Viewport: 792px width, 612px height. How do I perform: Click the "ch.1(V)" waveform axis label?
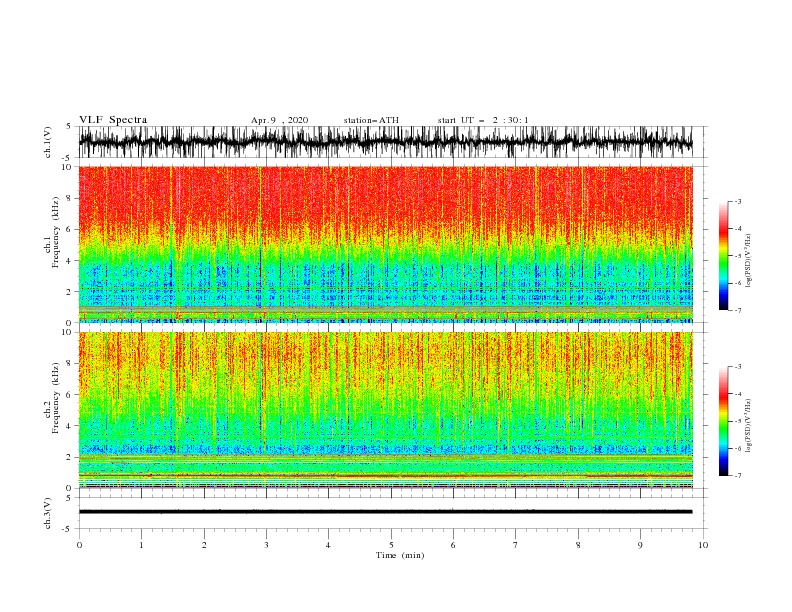tap(48, 142)
